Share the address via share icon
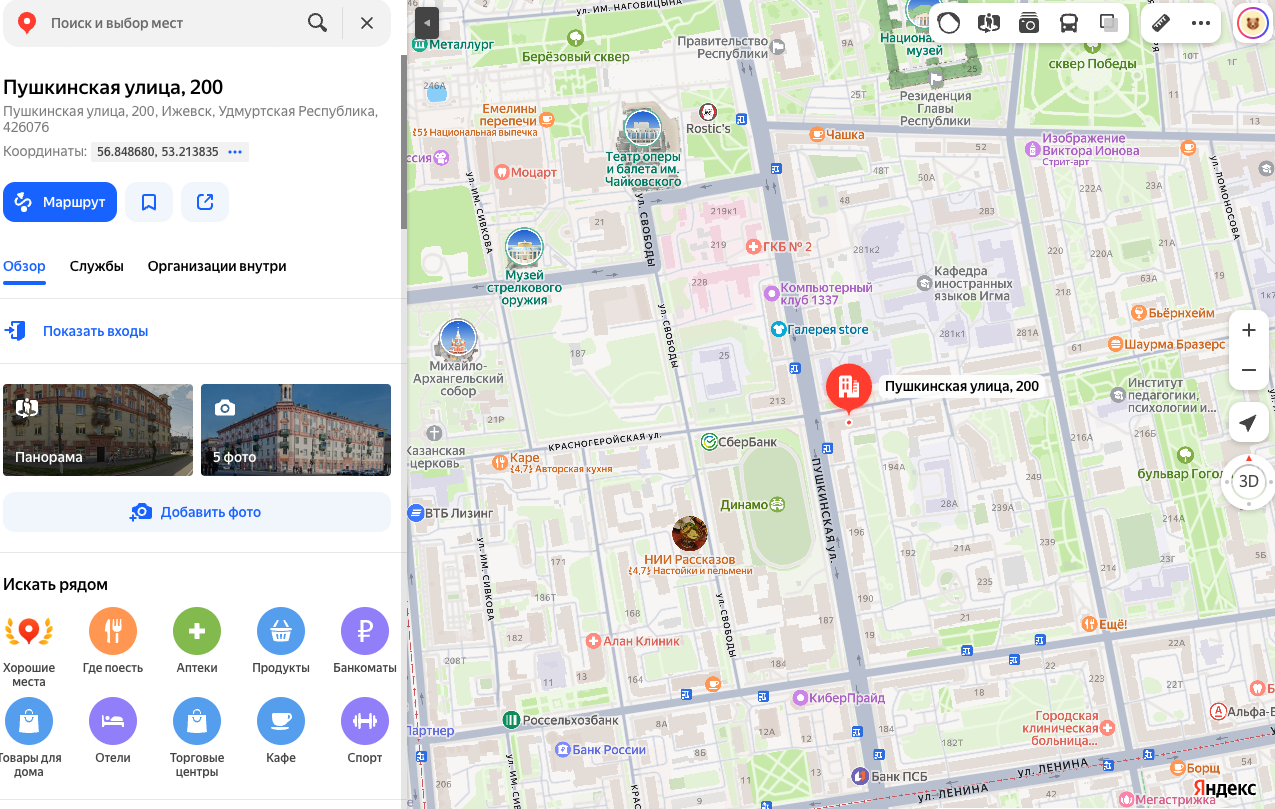Viewport: 1275px width, 809px height. click(205, 202)
